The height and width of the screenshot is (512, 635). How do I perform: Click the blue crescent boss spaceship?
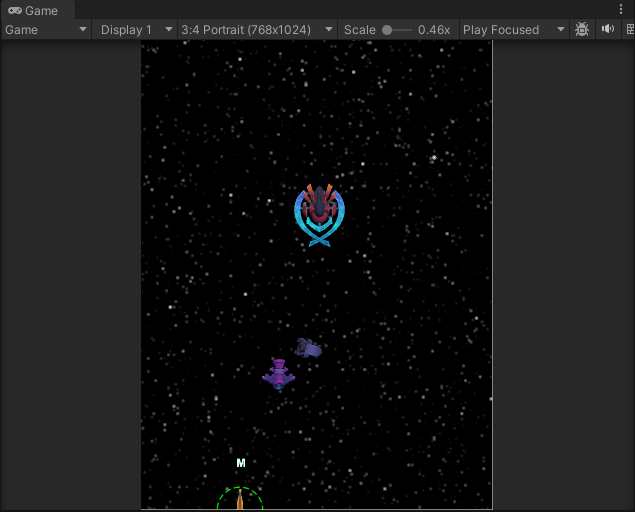coord(319,214)
